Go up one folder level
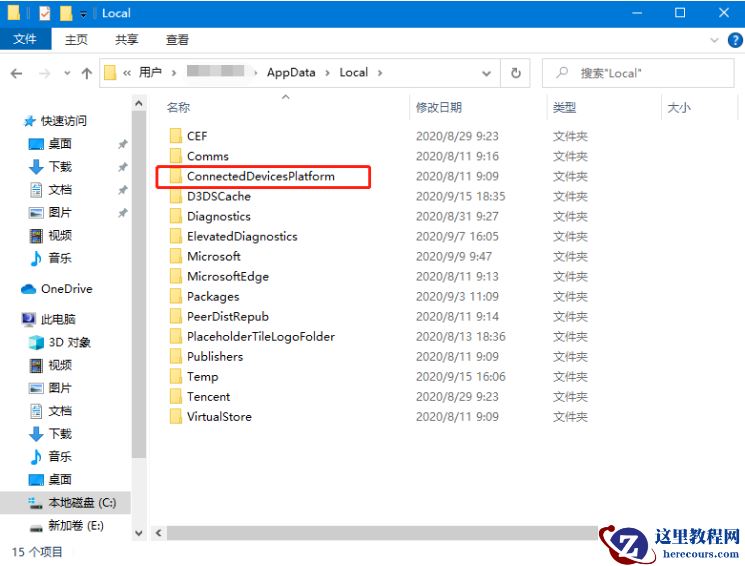Screen dimensions: 745x566 click(x=86, y=73)
